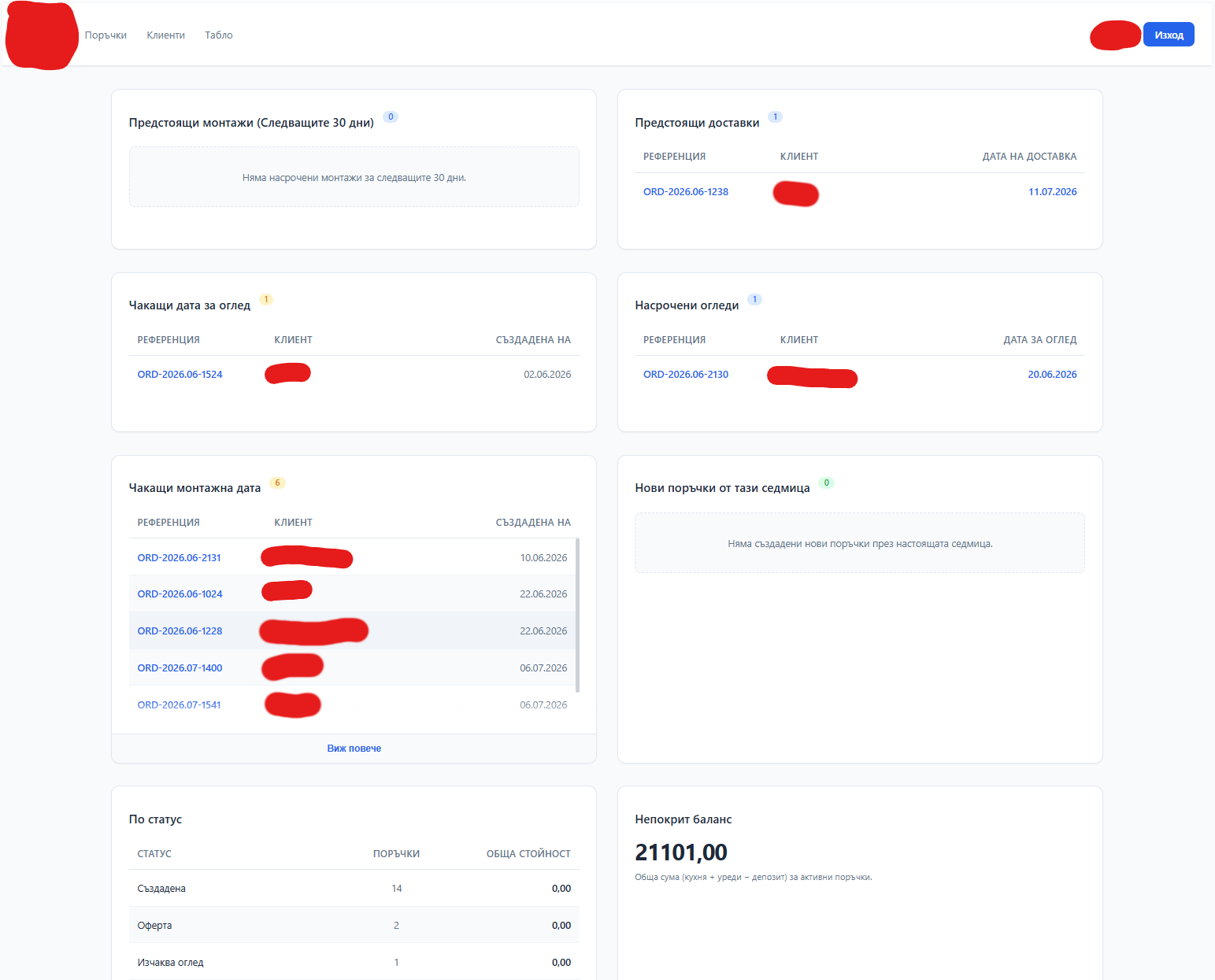Click the ДАТА НА ДОСТАВКА column header
The height and width of the screenshot is (980, 1215).
(1029, 157)
